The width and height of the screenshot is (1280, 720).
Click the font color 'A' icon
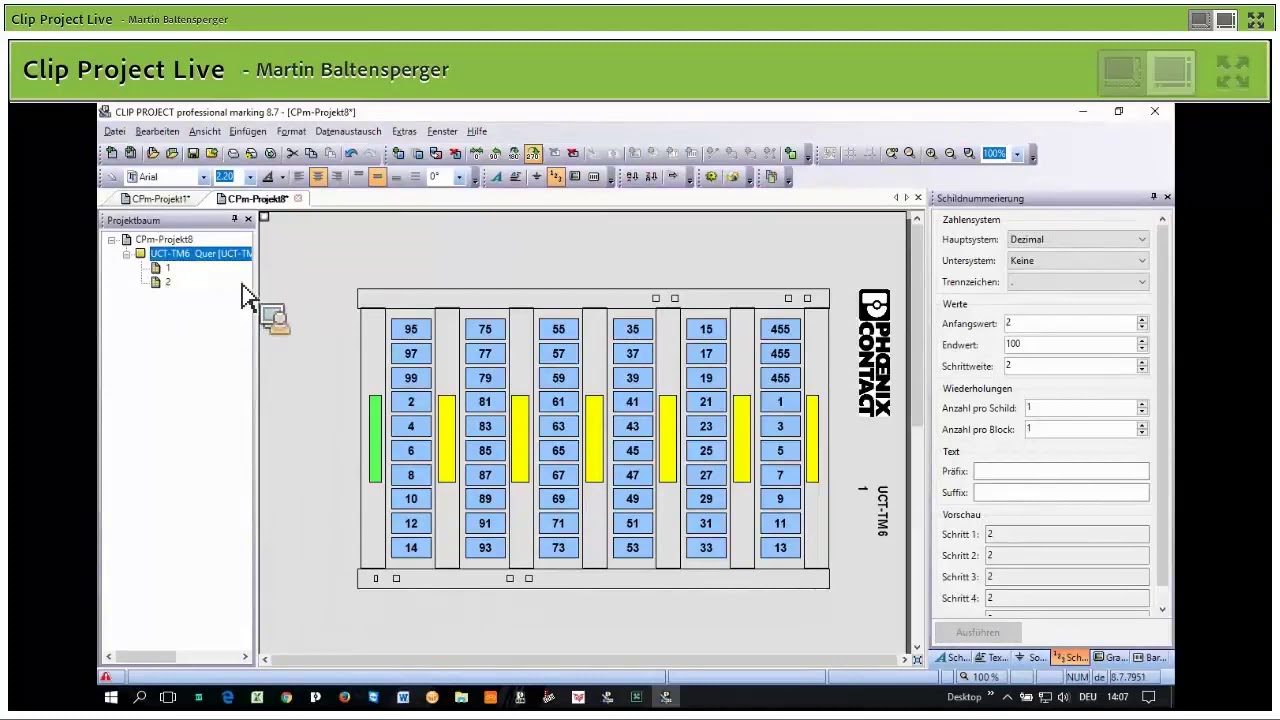coord(268,177)
